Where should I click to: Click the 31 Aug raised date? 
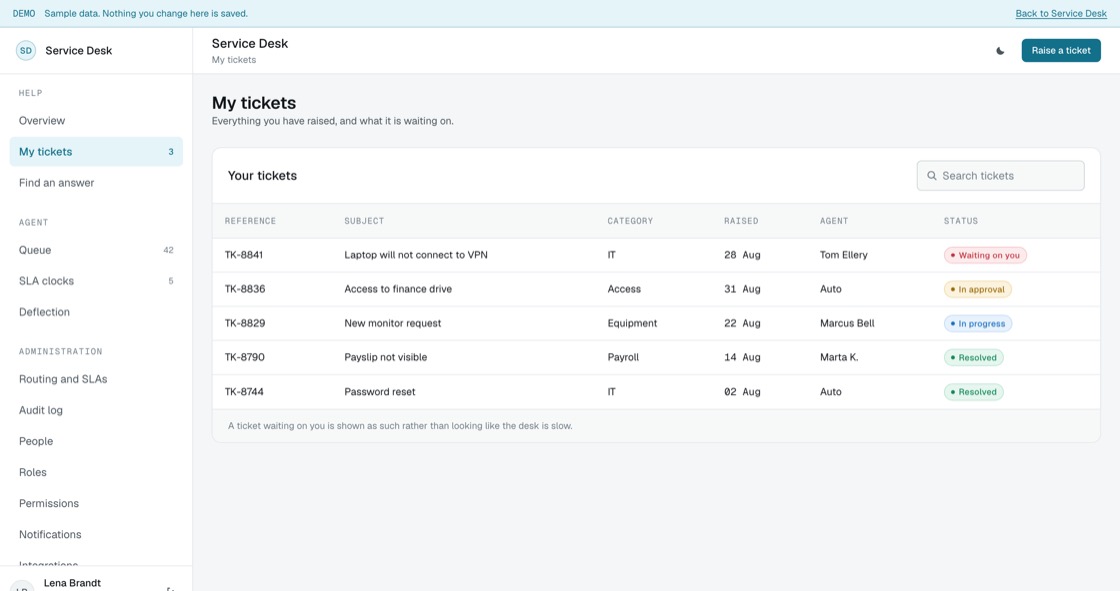pos(742,289)
